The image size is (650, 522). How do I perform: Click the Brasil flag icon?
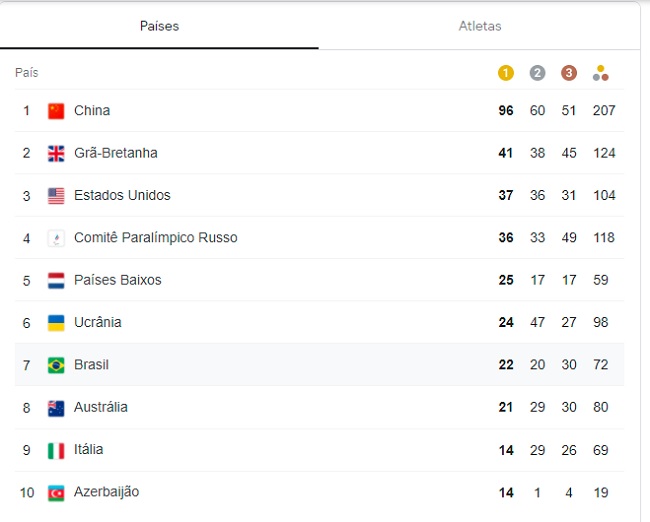click(x=56, y=365)
